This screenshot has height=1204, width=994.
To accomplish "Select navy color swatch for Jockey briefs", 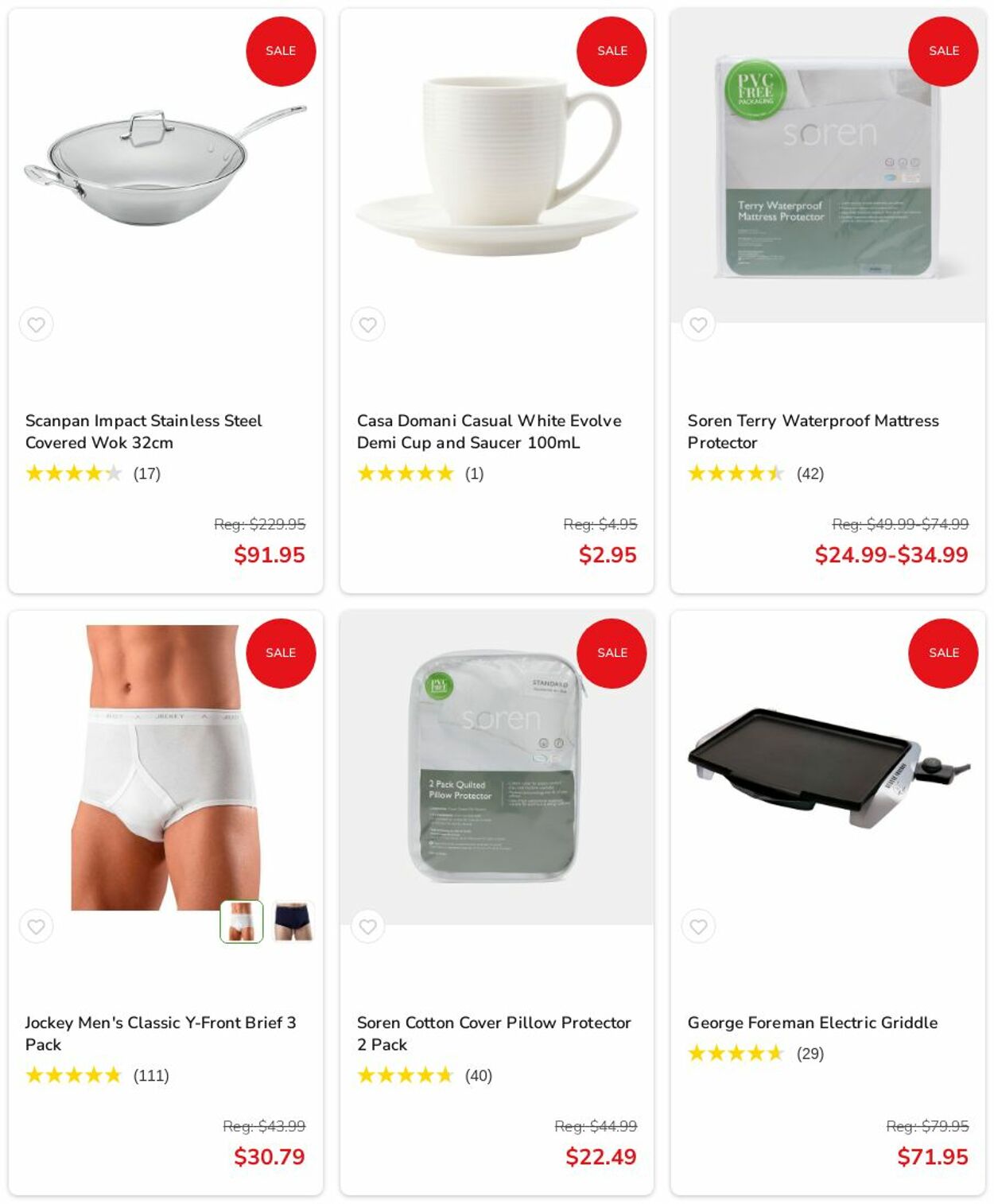I will 293,922.
